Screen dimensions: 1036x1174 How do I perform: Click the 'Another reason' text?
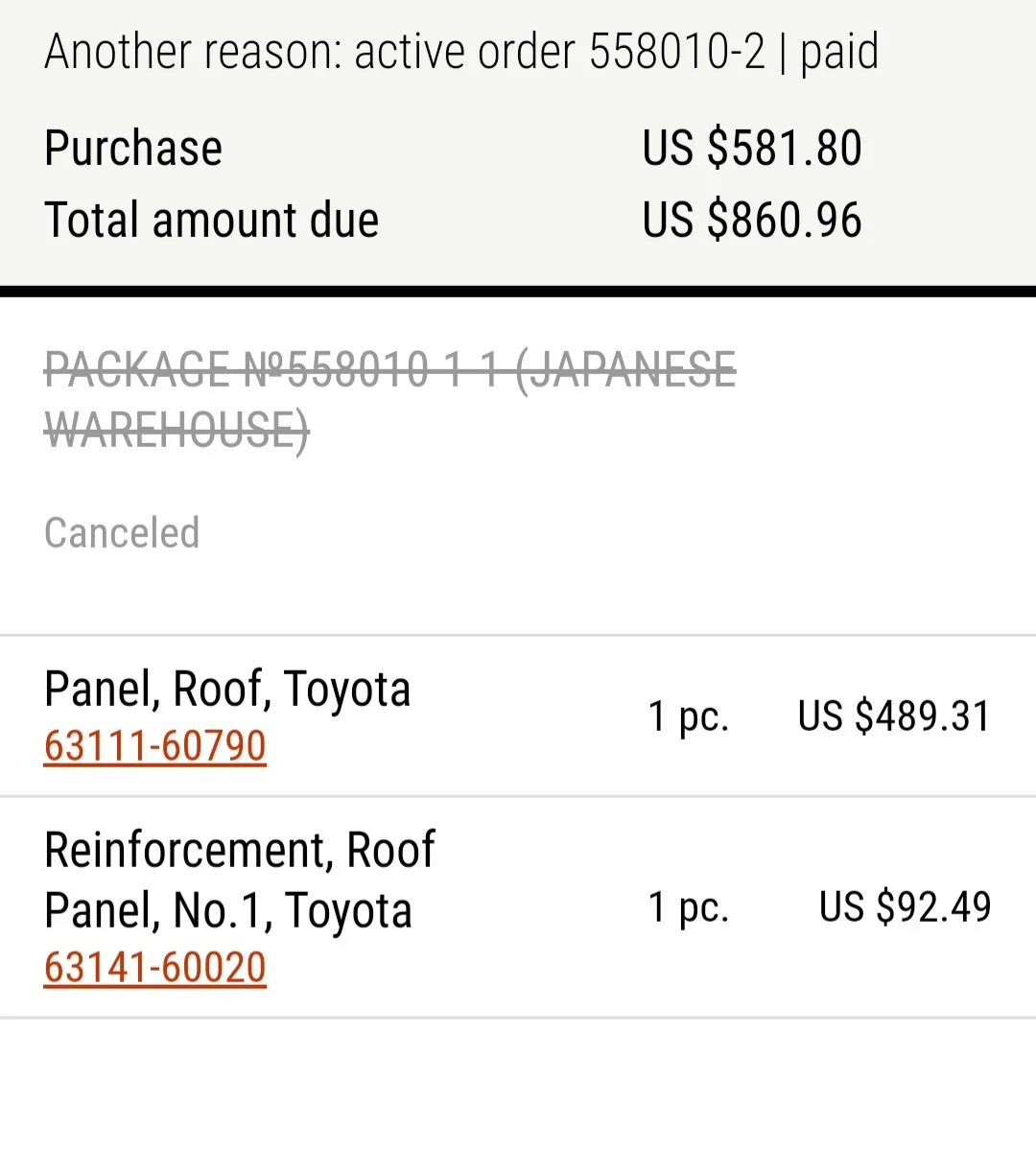(192, 52)
